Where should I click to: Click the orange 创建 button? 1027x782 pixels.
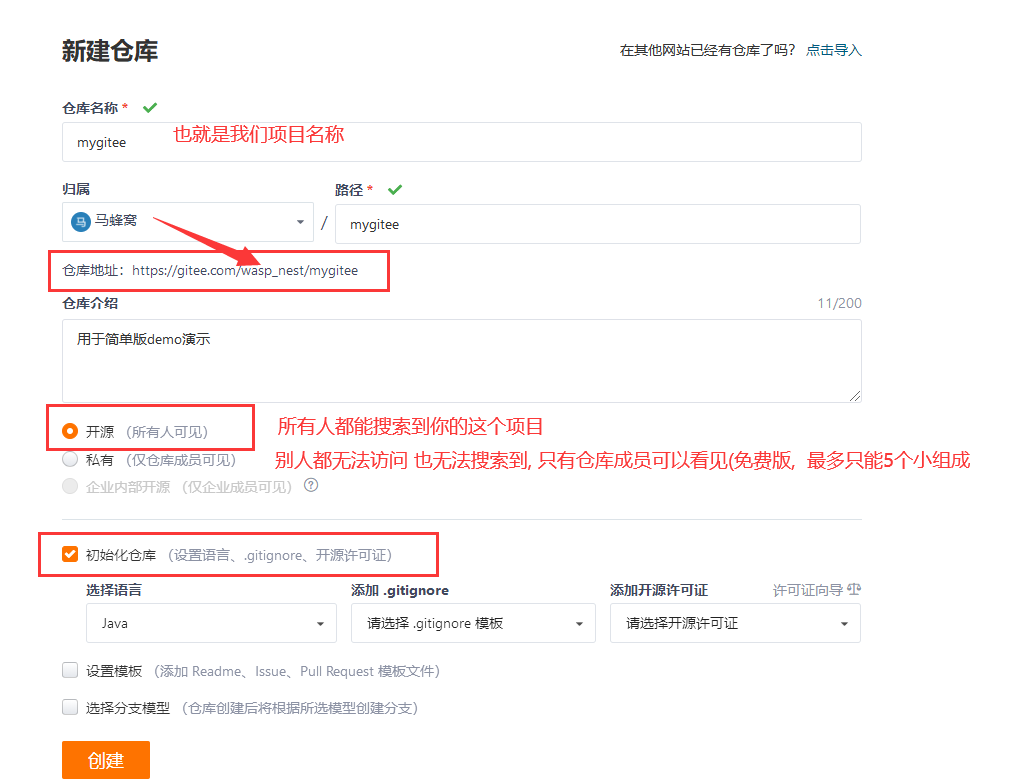click(x=106, y=760)
